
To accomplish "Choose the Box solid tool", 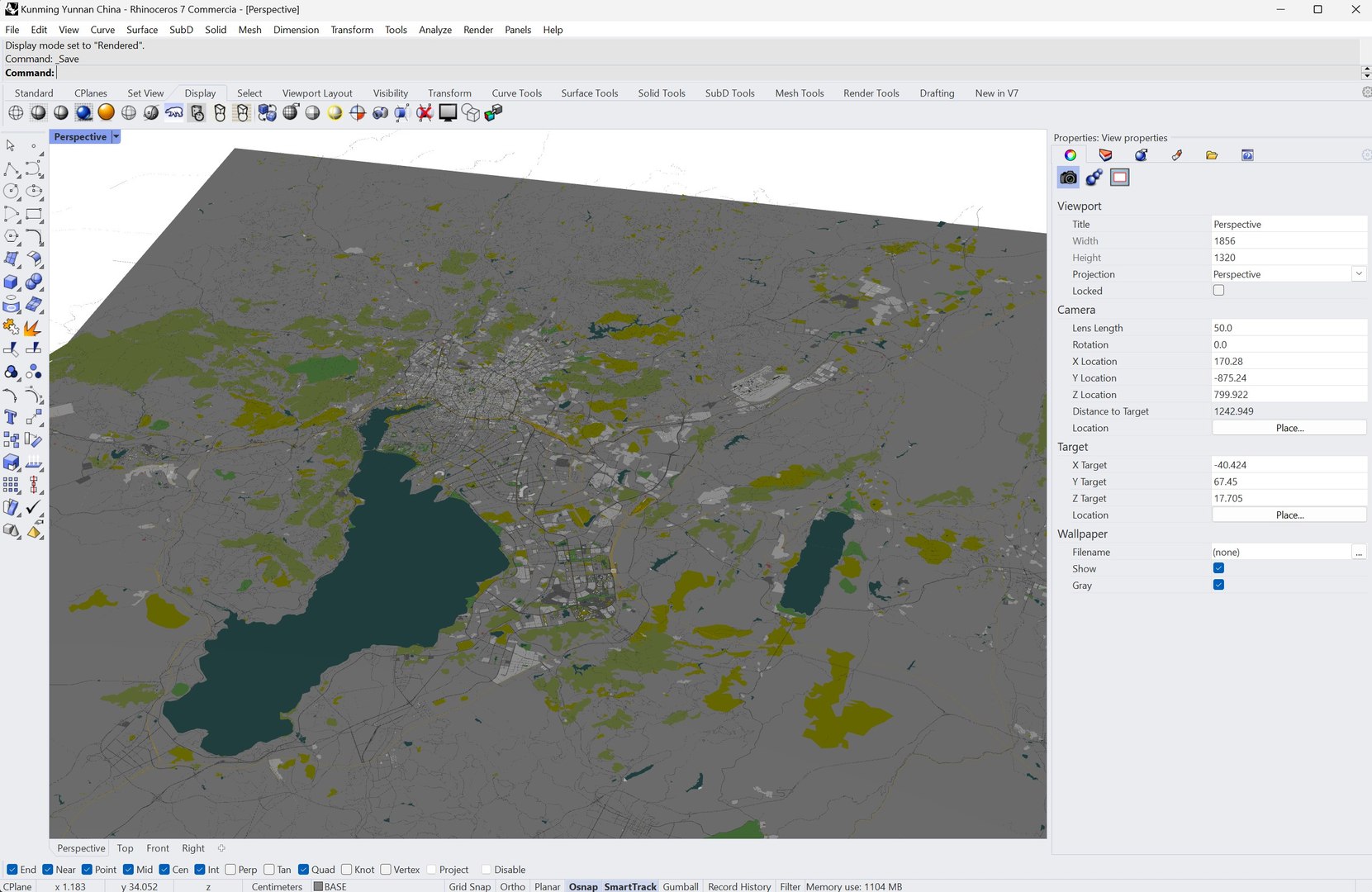I will [x=12, y=282].
